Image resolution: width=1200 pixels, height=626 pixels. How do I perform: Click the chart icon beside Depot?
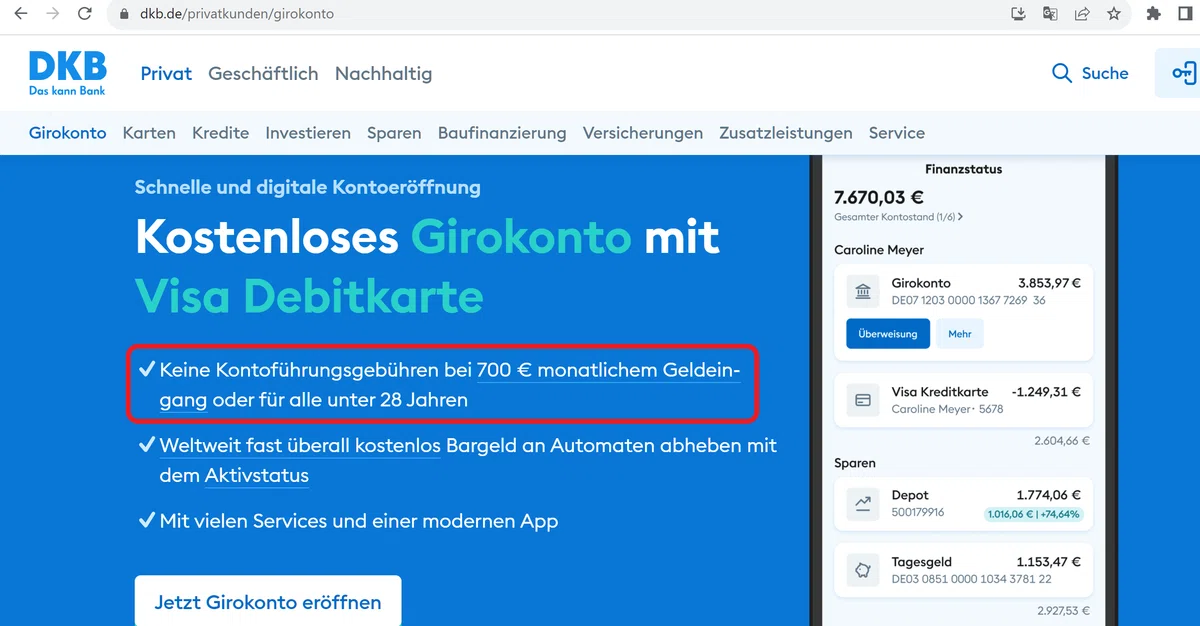pyautogui.click(x=862, y=504)
